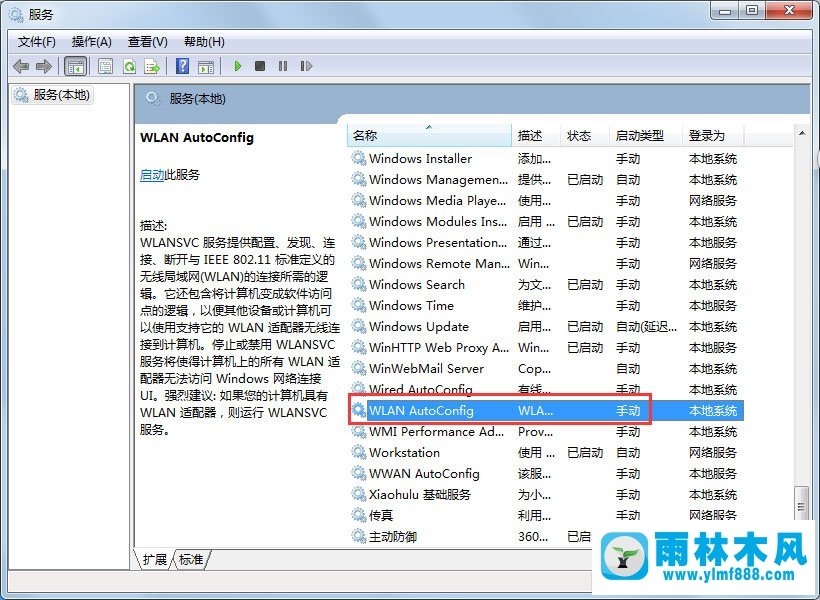Sort by the 描述 column header

coord(536,135)
